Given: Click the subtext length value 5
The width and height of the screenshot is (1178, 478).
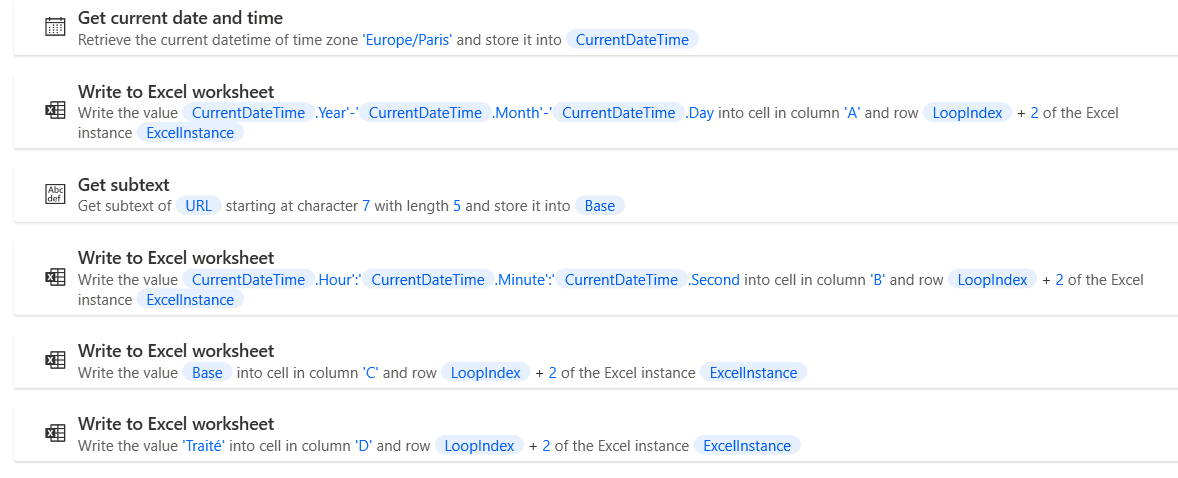Looking at the screenshot, I should point(457,206).
